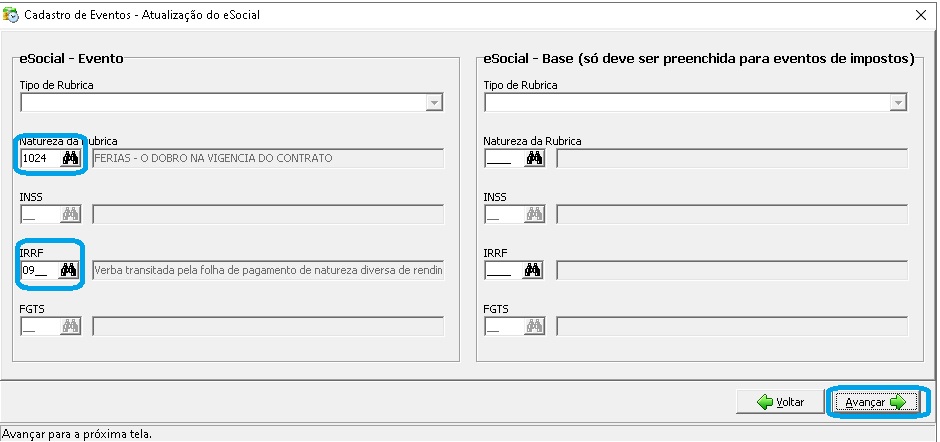Click the Evento IRRF code field
The width and height of the screenshot is (940, 442).
tap(39, 270)
